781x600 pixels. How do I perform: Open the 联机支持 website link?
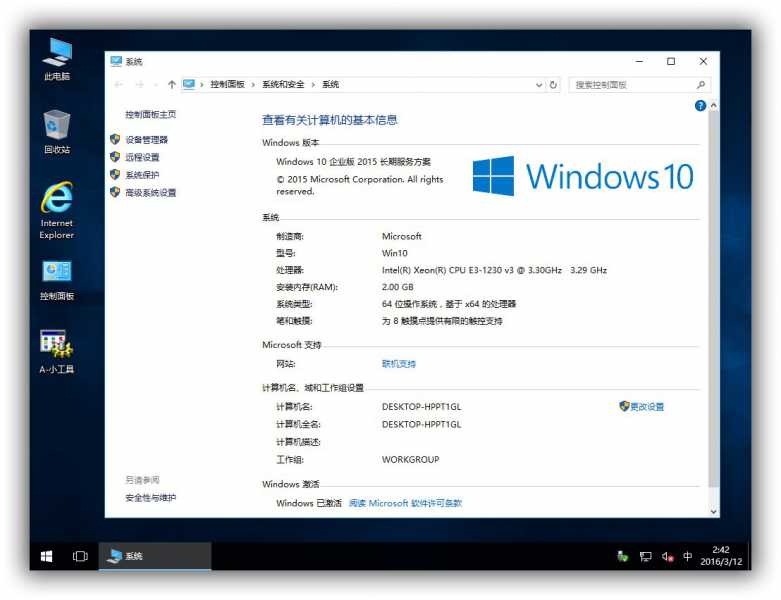(398, 364)
